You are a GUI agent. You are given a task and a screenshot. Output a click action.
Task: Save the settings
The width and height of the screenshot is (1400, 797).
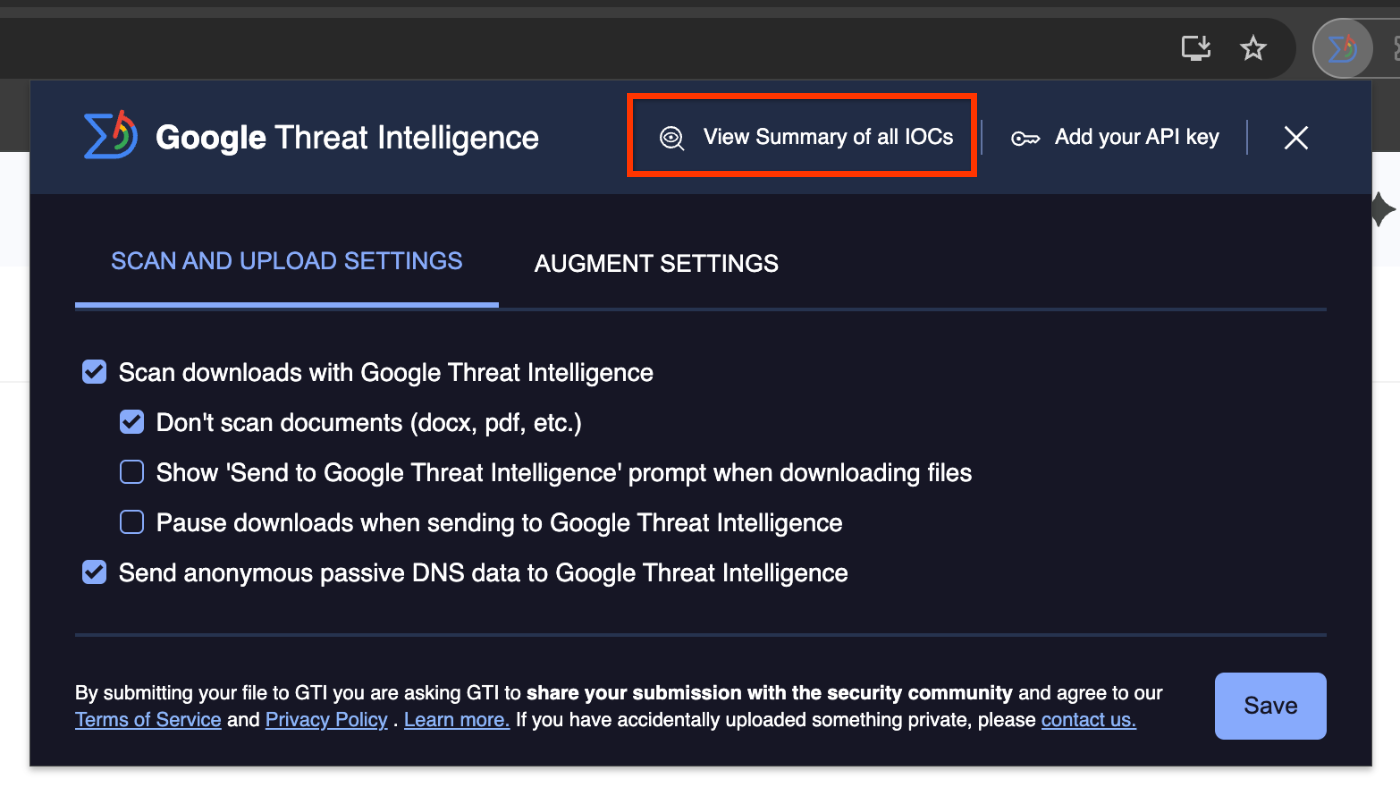point(1270,706)
